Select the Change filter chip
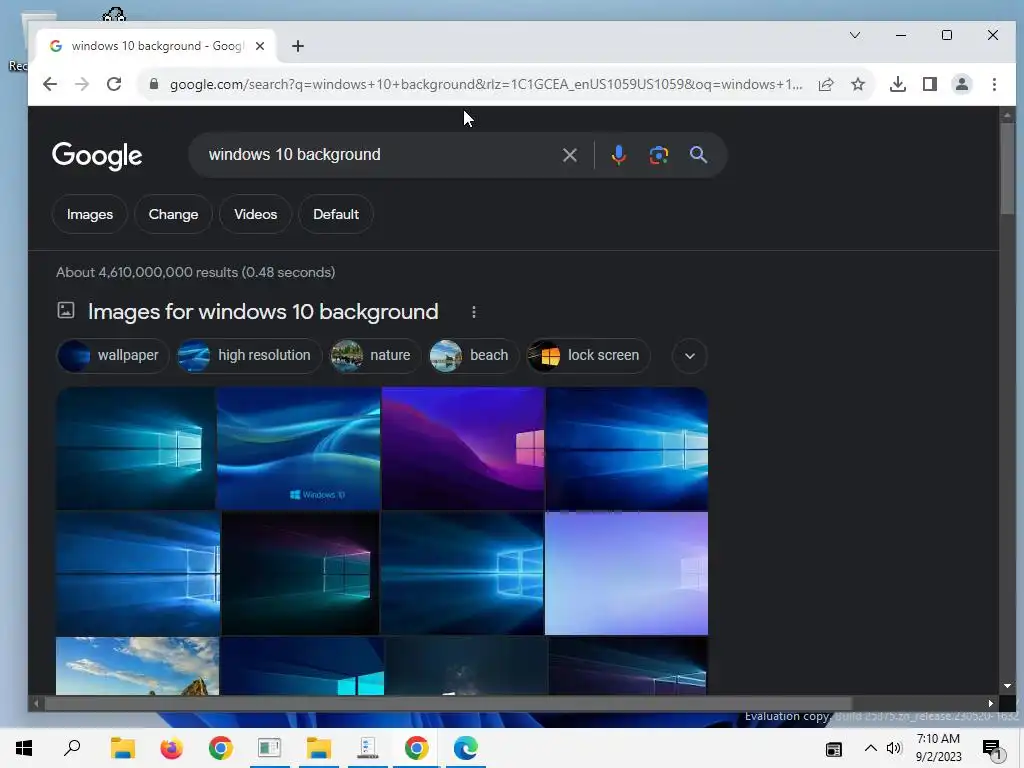This screenshot has width=1024, height=768. click(173, 214)
